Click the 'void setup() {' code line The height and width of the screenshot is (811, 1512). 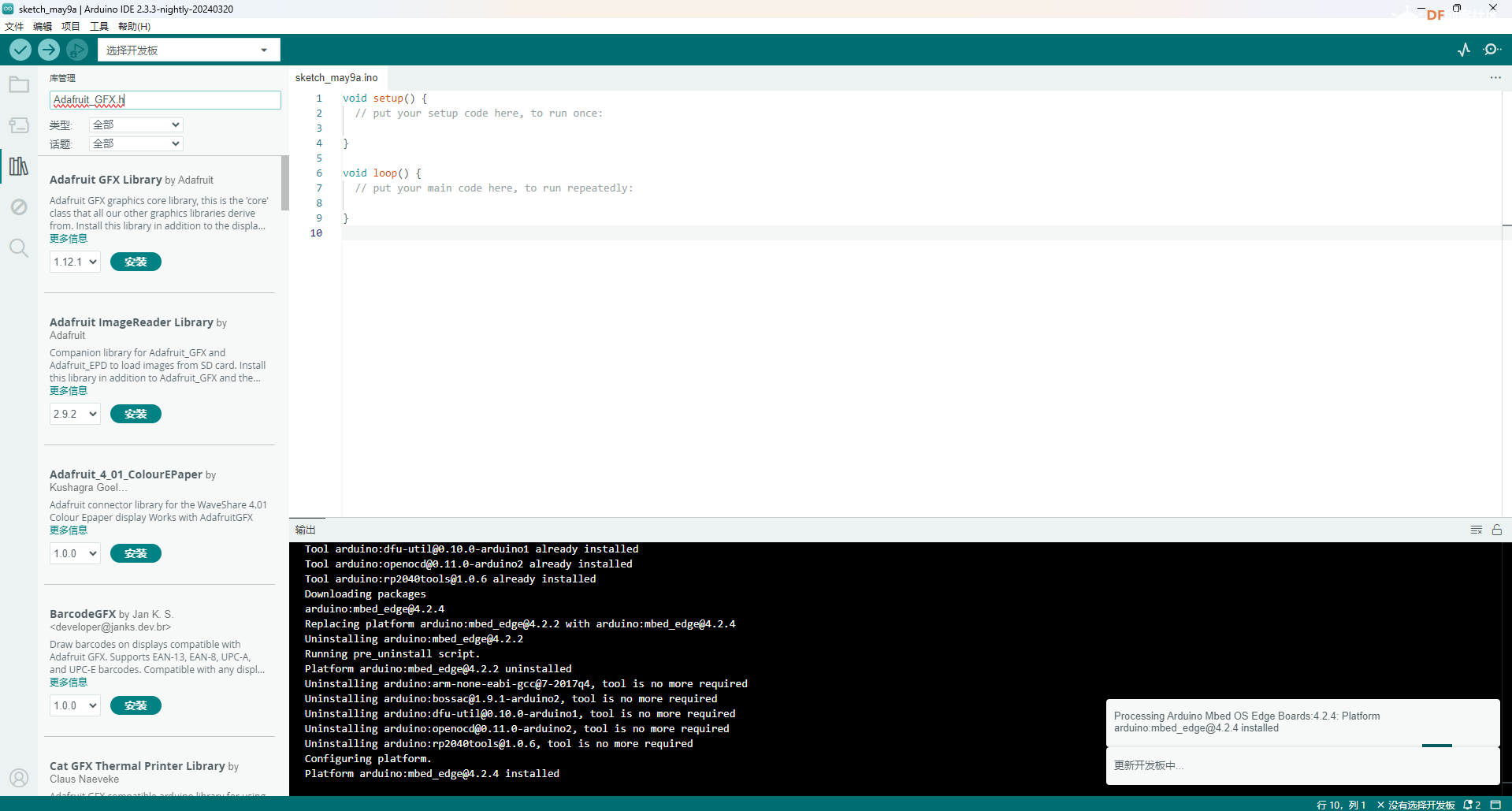click(385, 99)
